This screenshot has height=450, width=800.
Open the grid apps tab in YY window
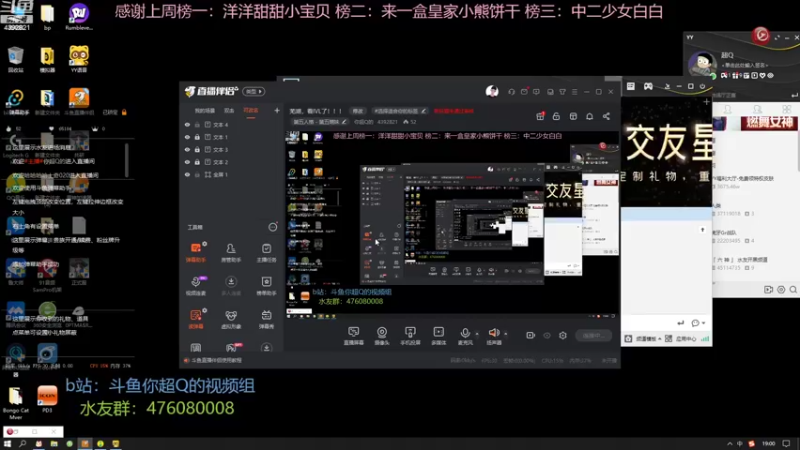point(787,110)
